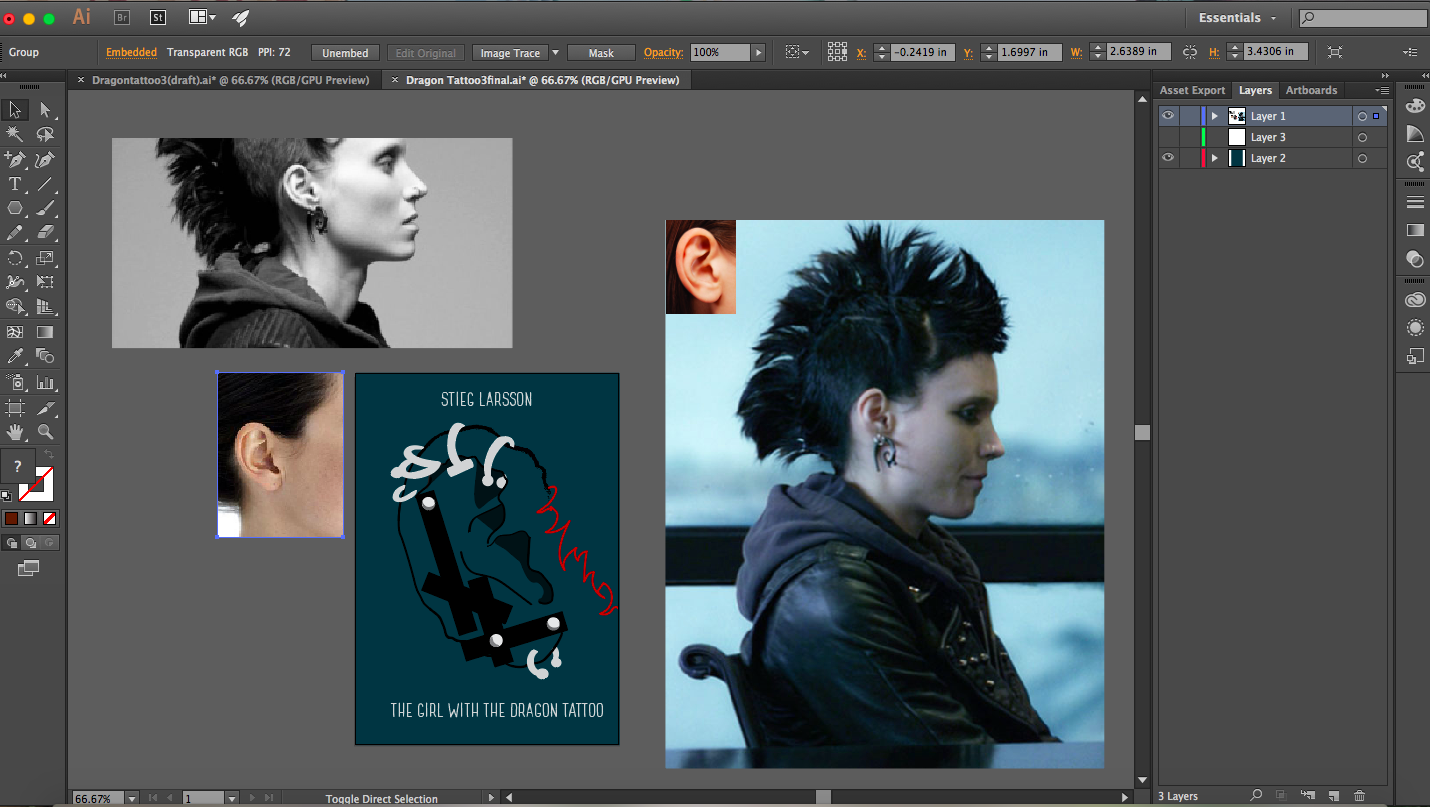This screenshot has width=1430, height=807.
Task: Open the Layers panel flyout menu
Action: pos(1380,91)
